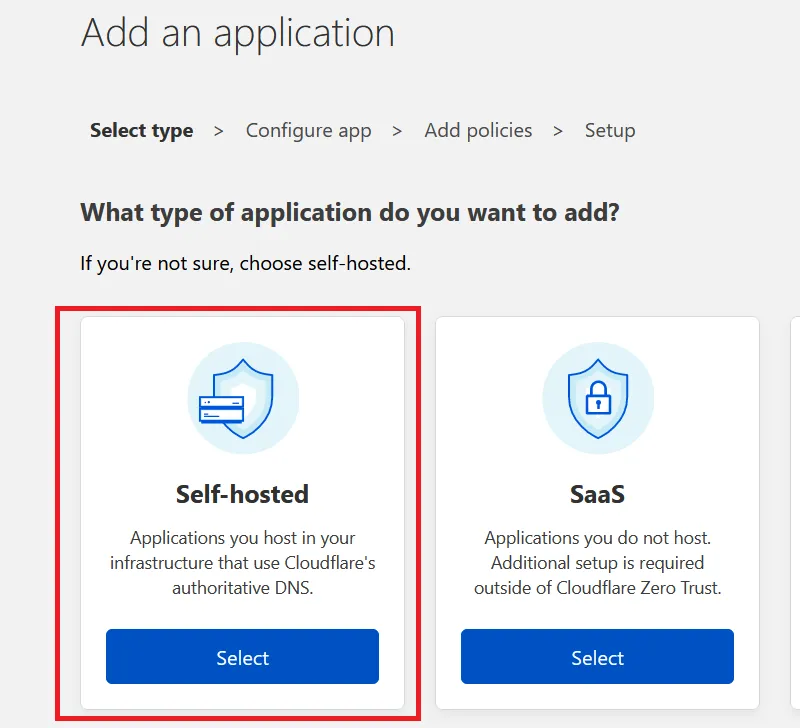Click the 'Add an application' heading

(x=238, y=33)
